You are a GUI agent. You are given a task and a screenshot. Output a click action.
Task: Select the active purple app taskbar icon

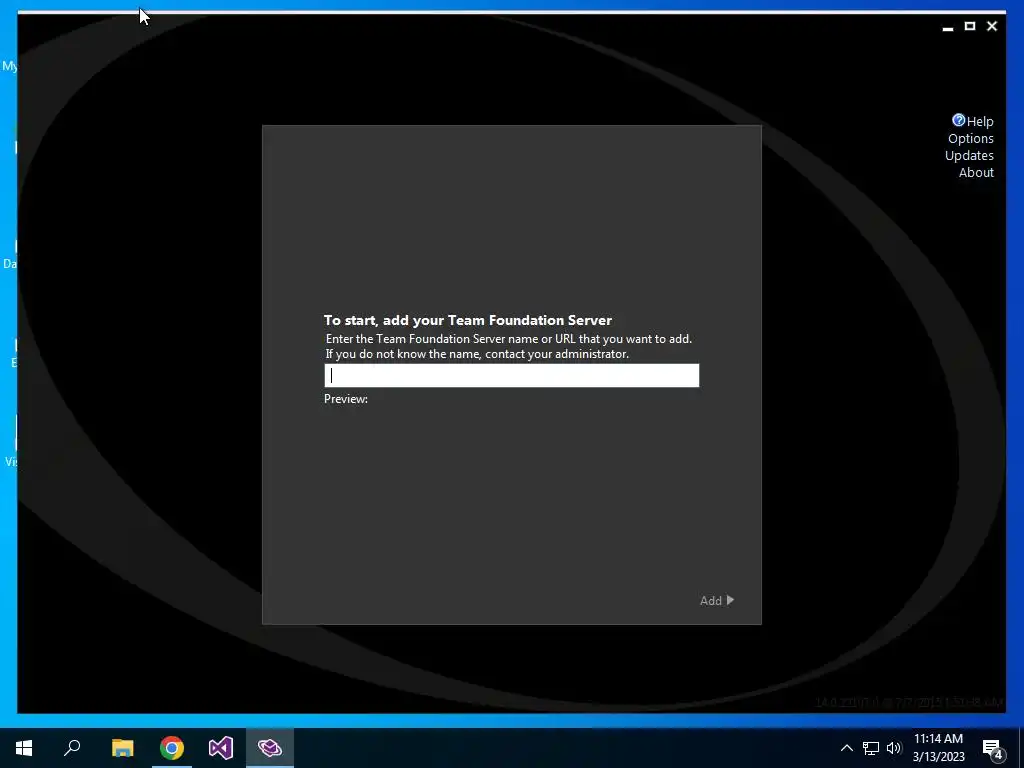270,748
